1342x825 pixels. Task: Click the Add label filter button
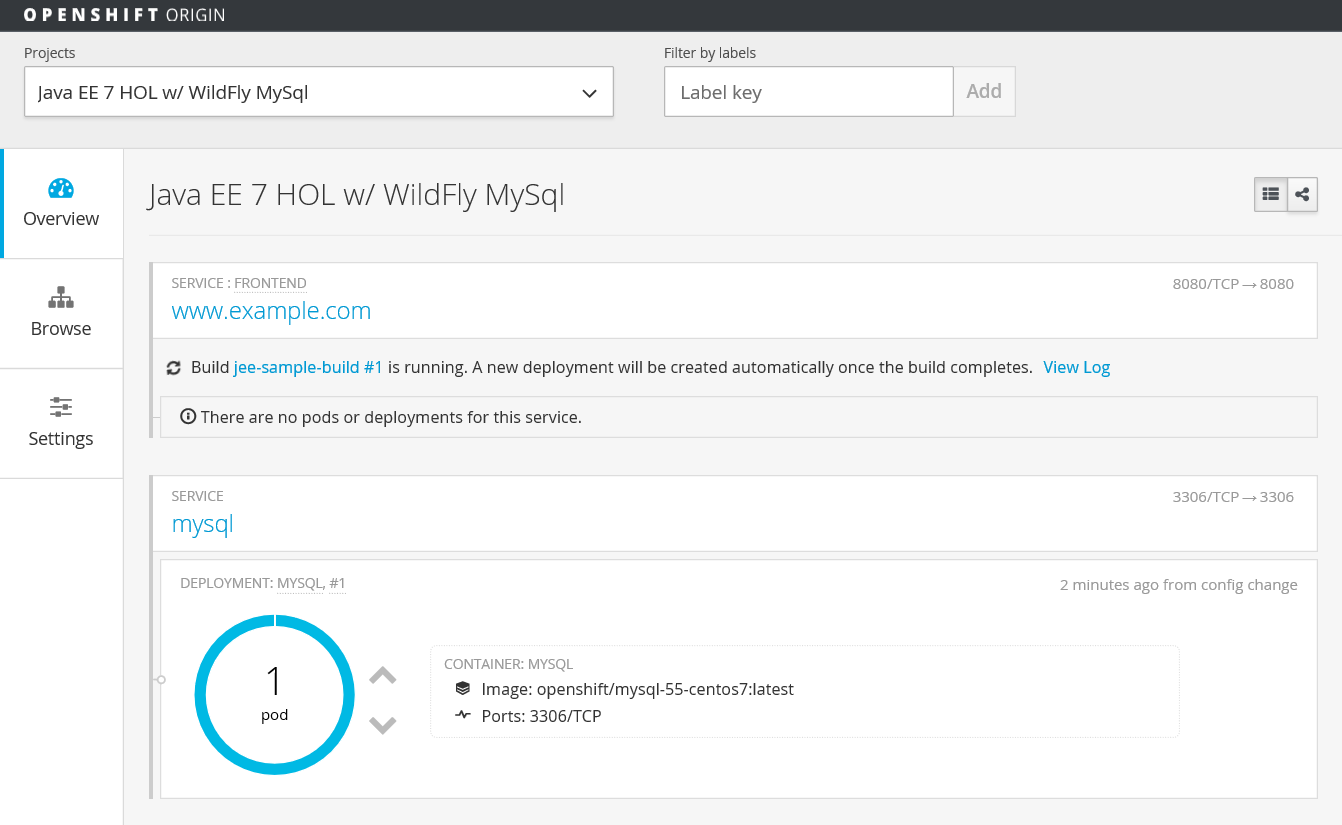click(x=984, y=92)
